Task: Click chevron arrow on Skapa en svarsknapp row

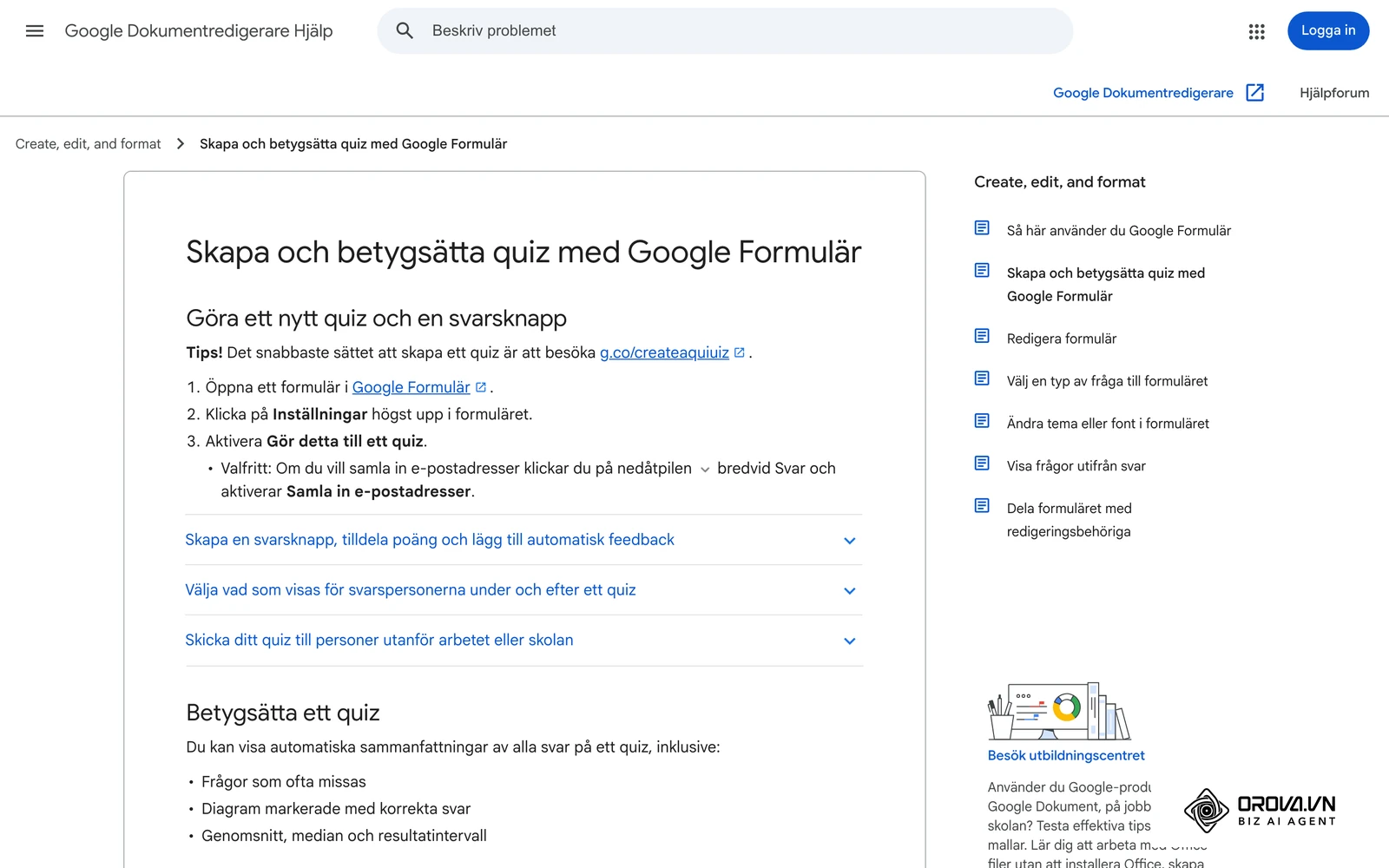Action: coord(850,541)
